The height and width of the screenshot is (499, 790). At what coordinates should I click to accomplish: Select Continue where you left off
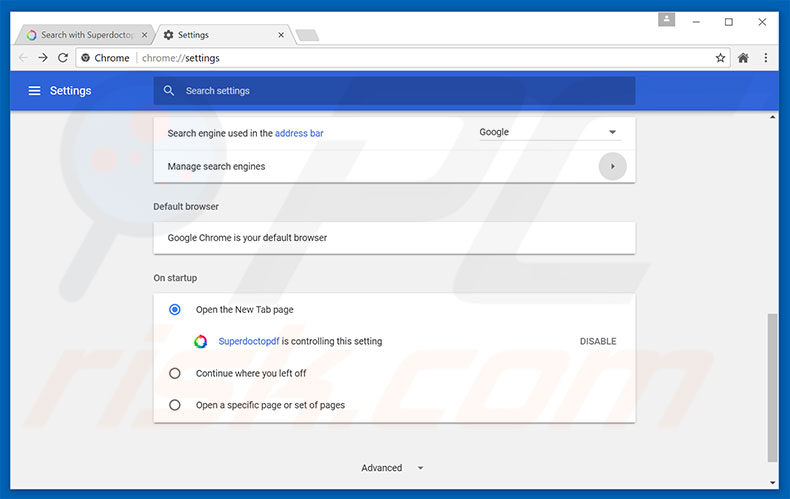point(175,373)
